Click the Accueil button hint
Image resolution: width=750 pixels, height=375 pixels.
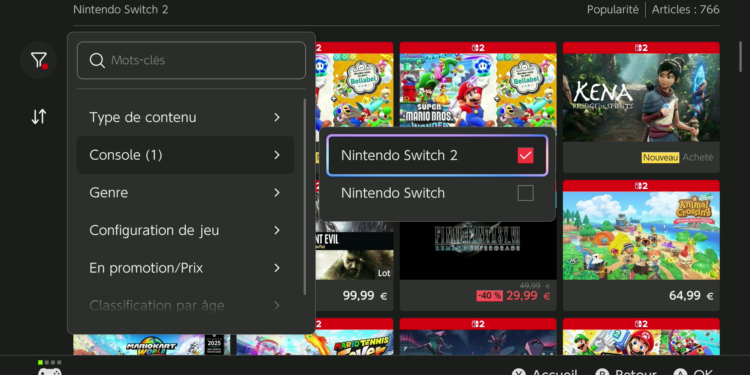click(545, 373)
